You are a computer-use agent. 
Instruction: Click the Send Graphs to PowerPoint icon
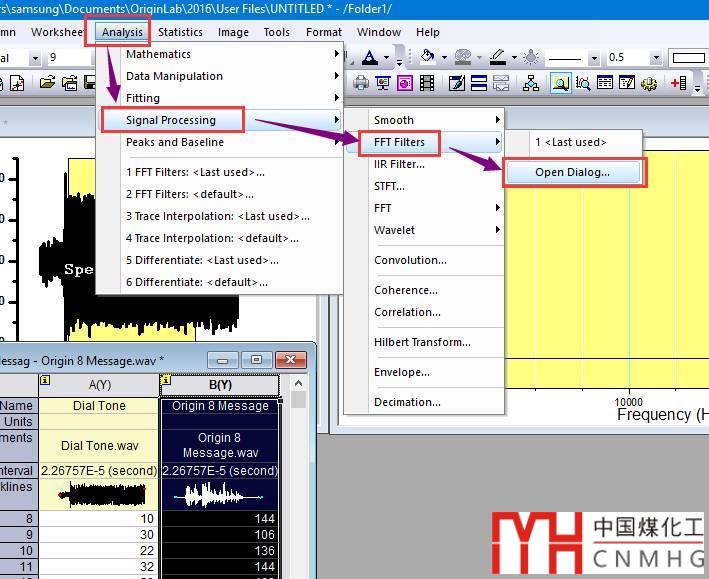point(405,84)
